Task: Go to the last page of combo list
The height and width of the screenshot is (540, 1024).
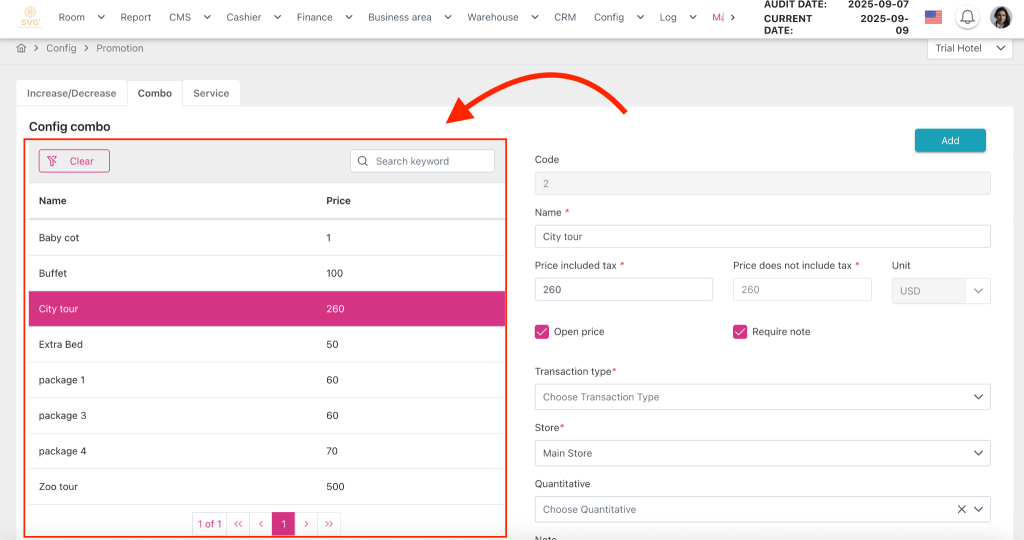Action: (330, 523)
